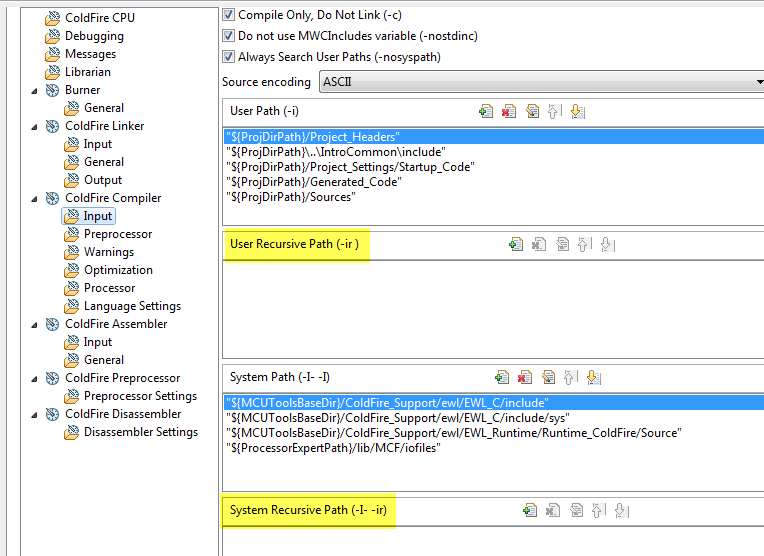The height and width of the screenshot is (556, 764).
Task: Open the Warnings settings page
Action: [x=109, y=252]
